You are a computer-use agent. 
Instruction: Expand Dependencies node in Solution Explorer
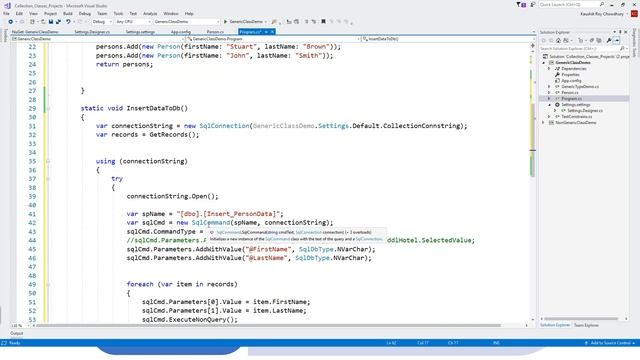click(x=549, y=69)
